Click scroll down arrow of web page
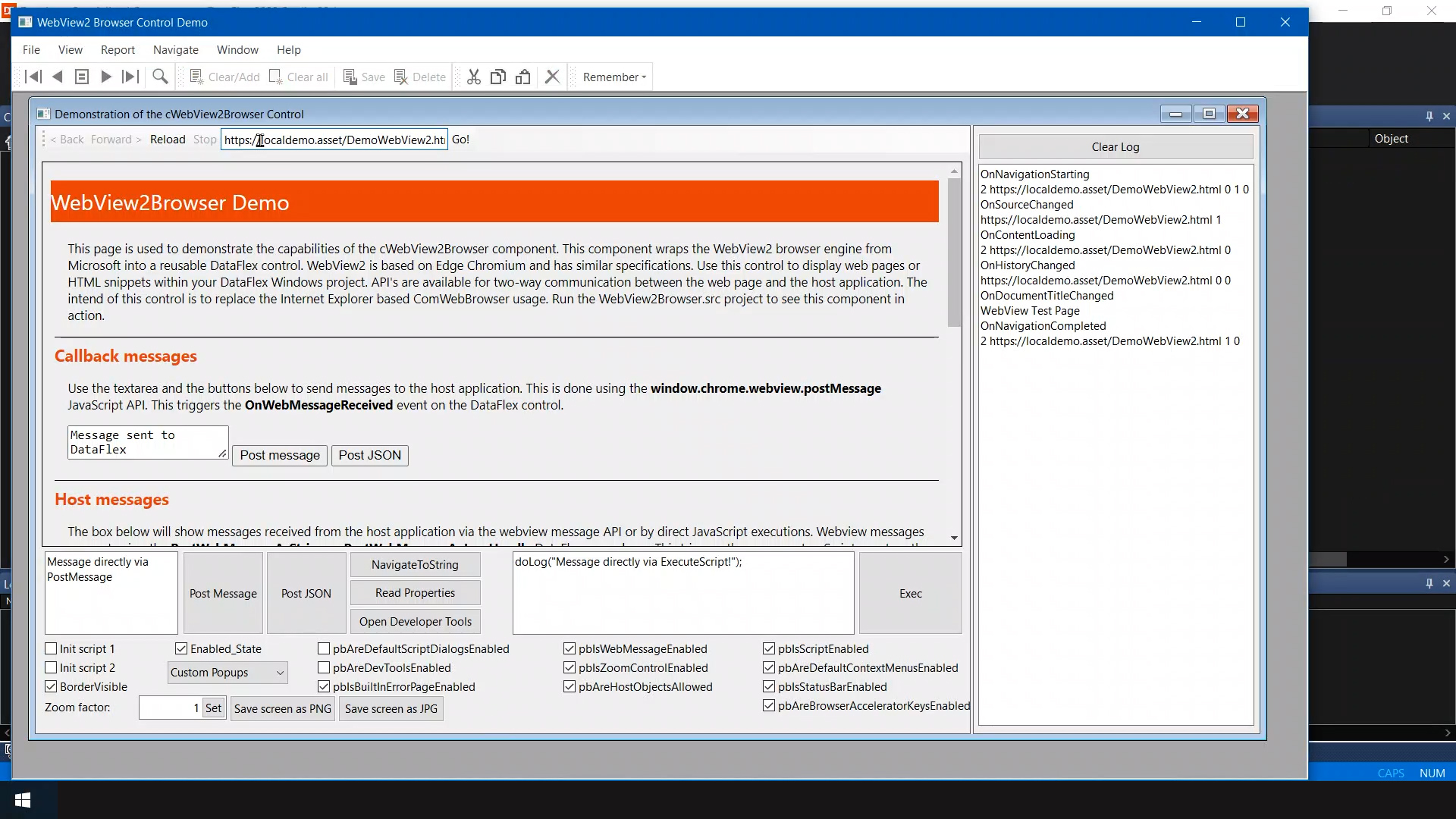Screen dimensions: 1456x819 (x=955, y=538)
